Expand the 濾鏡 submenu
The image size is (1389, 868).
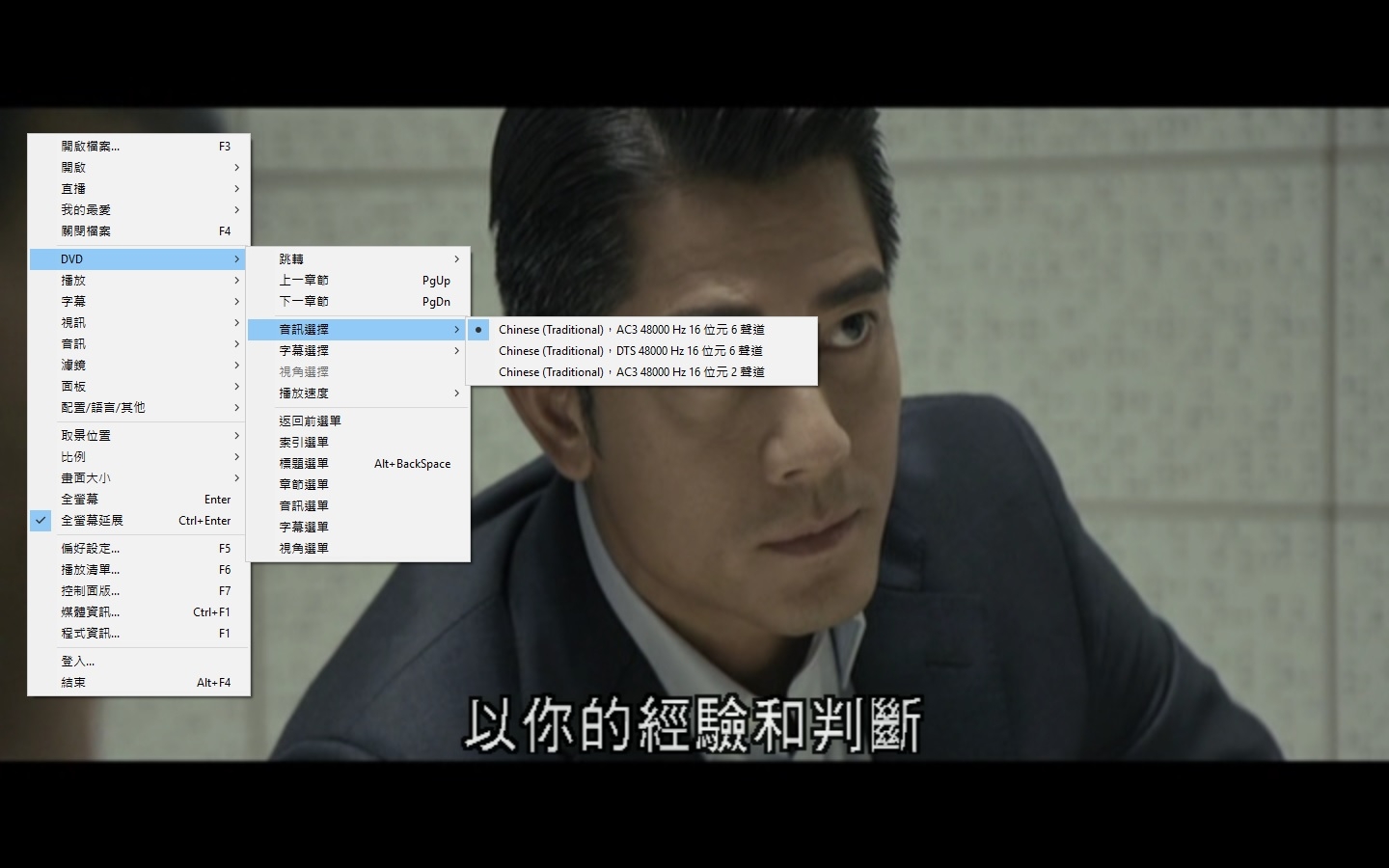pos(139,366)
